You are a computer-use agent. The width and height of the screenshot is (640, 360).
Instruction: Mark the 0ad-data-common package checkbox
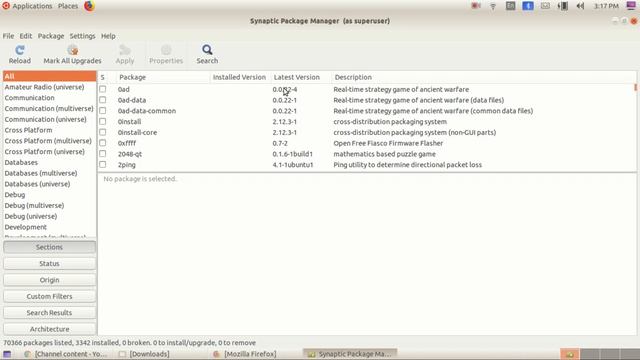(x=102, y=111)
